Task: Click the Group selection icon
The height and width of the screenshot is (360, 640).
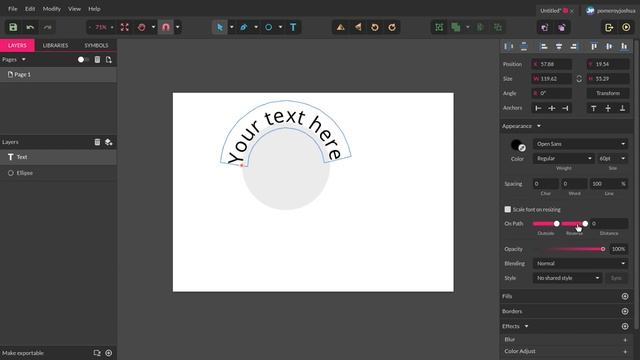Action: pos(439,27)
